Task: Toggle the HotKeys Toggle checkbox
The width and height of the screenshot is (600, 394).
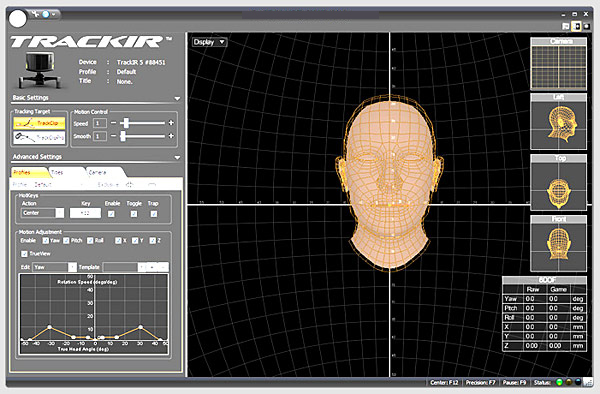Action: pos(134,214)
